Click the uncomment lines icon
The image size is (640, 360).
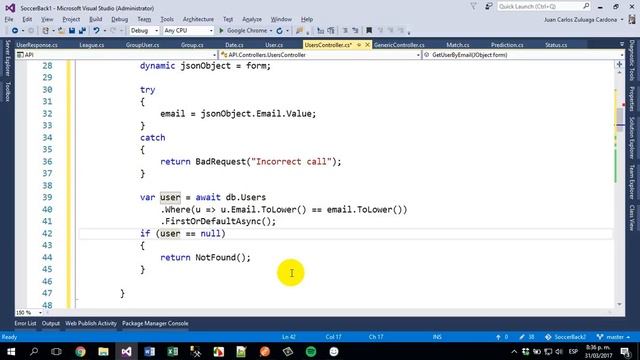point(355,31)
